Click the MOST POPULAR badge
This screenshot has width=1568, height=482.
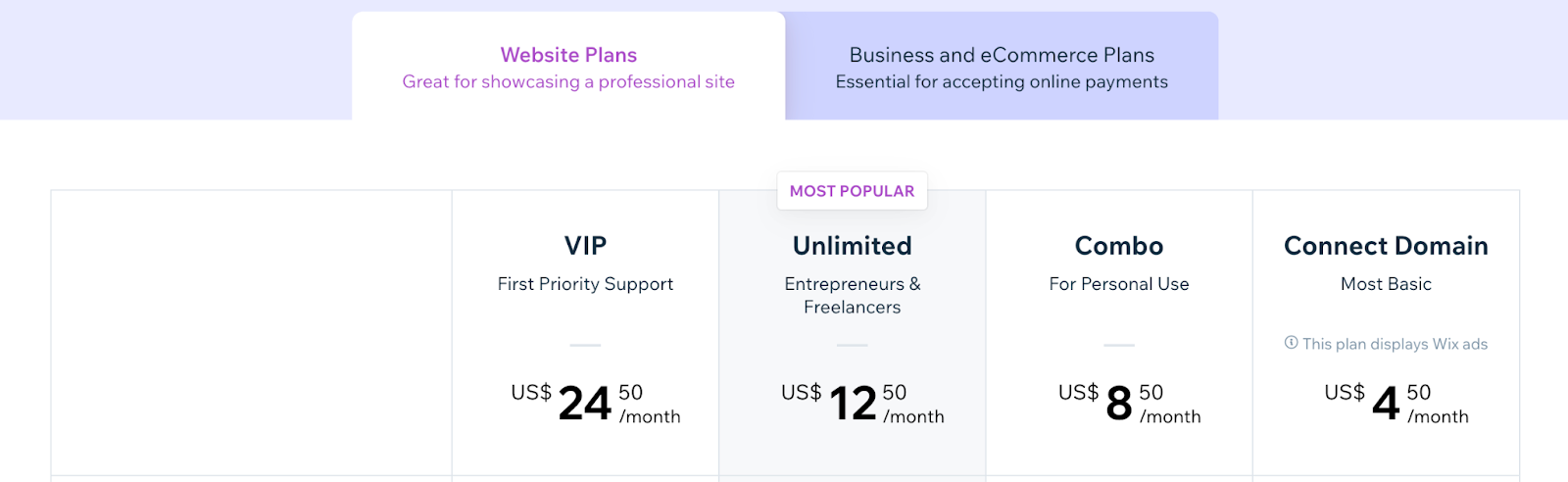(853, 191)
